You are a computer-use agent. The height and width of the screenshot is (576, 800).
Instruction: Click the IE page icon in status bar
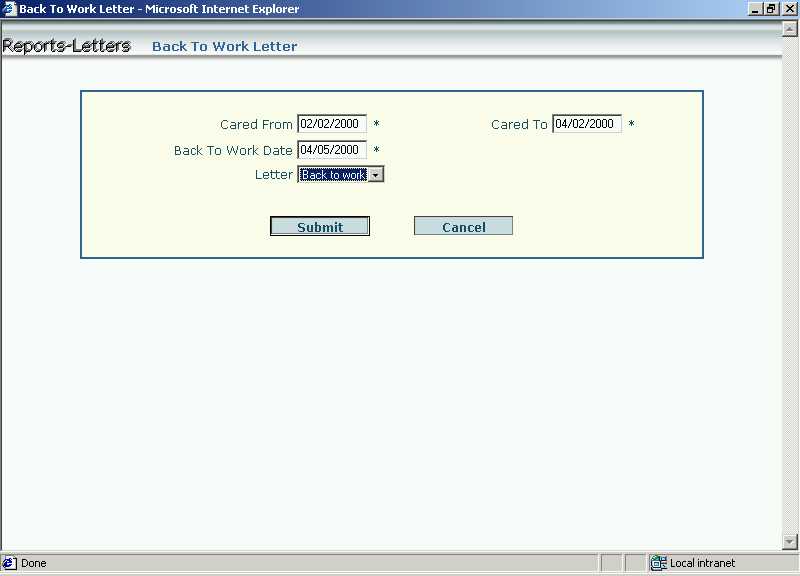[x=9, y=563]
